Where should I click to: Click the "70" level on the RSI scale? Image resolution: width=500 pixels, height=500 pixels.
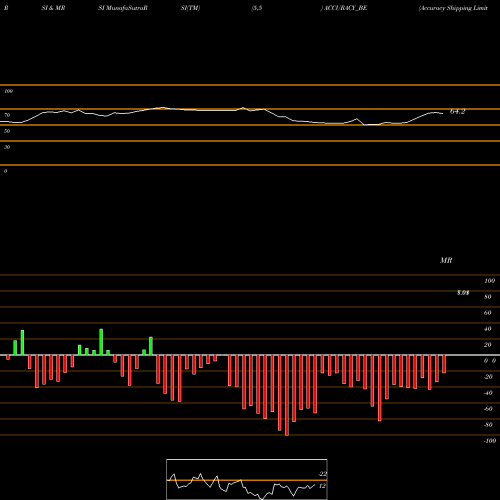(7, 115)
